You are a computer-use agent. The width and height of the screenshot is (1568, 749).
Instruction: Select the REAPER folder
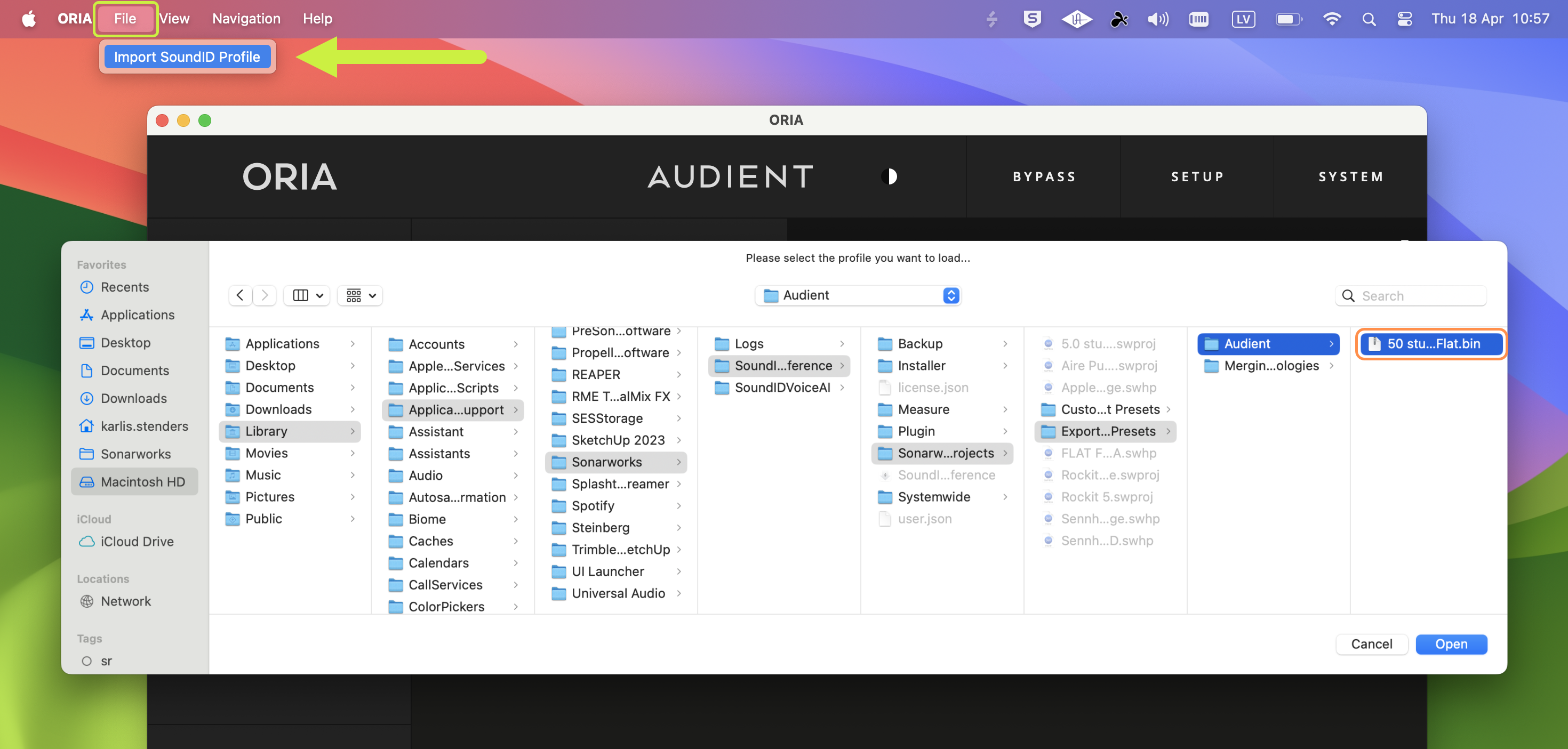tap(616, 375)
